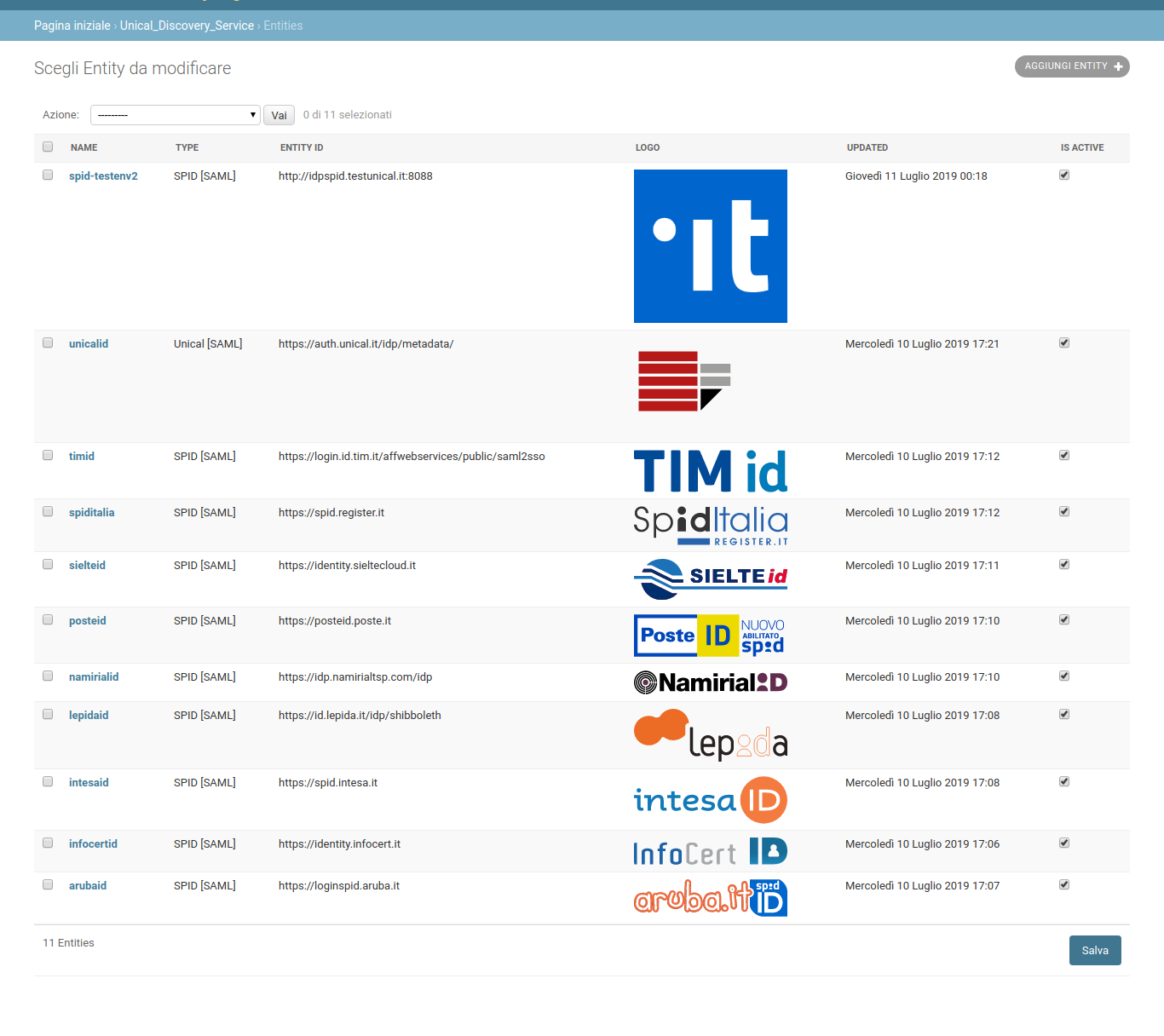This screenshot has height=1036, width=1164.
Task: Click the Salva button
Action: 1095,950
